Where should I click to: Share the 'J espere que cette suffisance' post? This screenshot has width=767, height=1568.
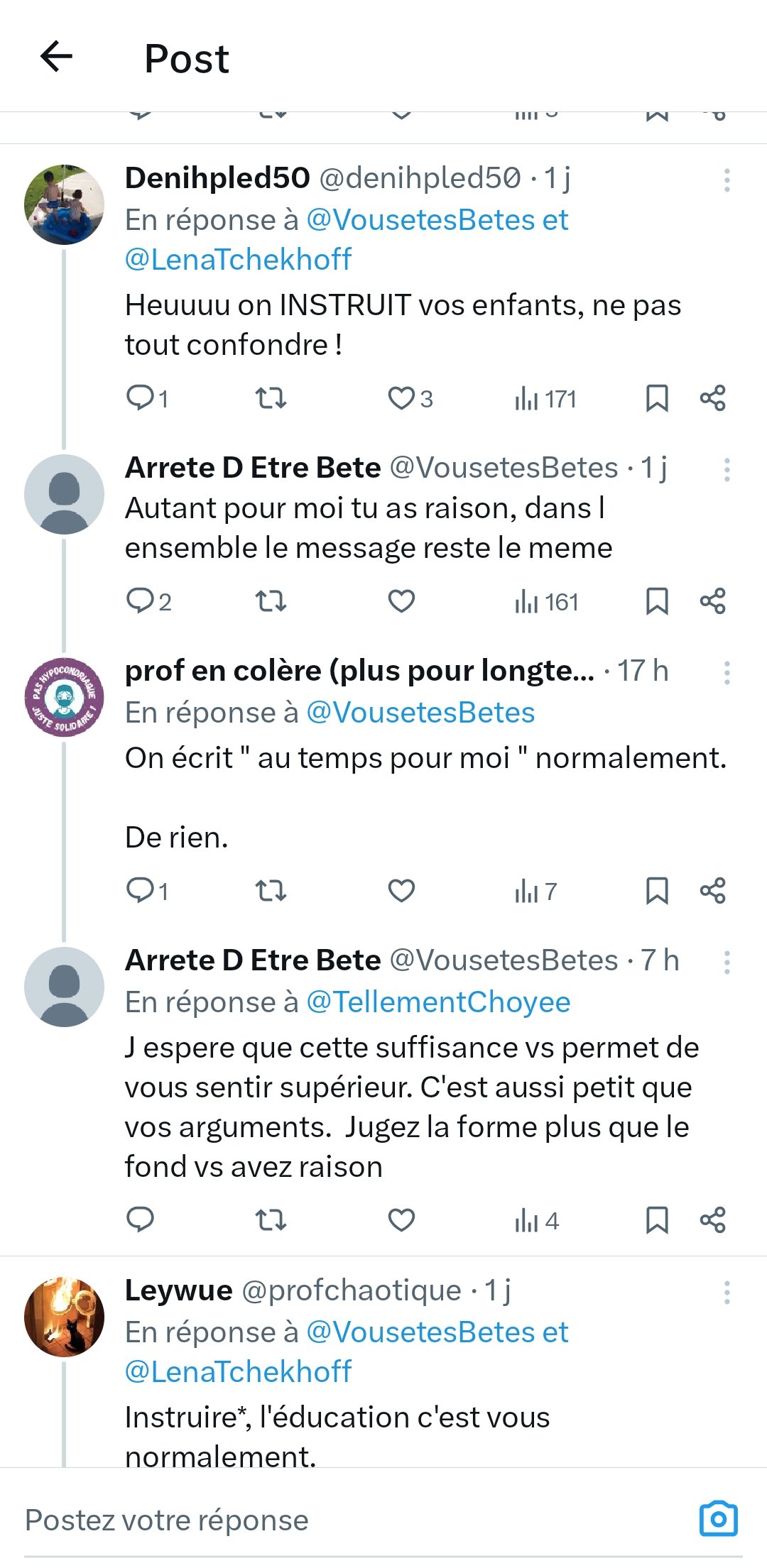712,1220
